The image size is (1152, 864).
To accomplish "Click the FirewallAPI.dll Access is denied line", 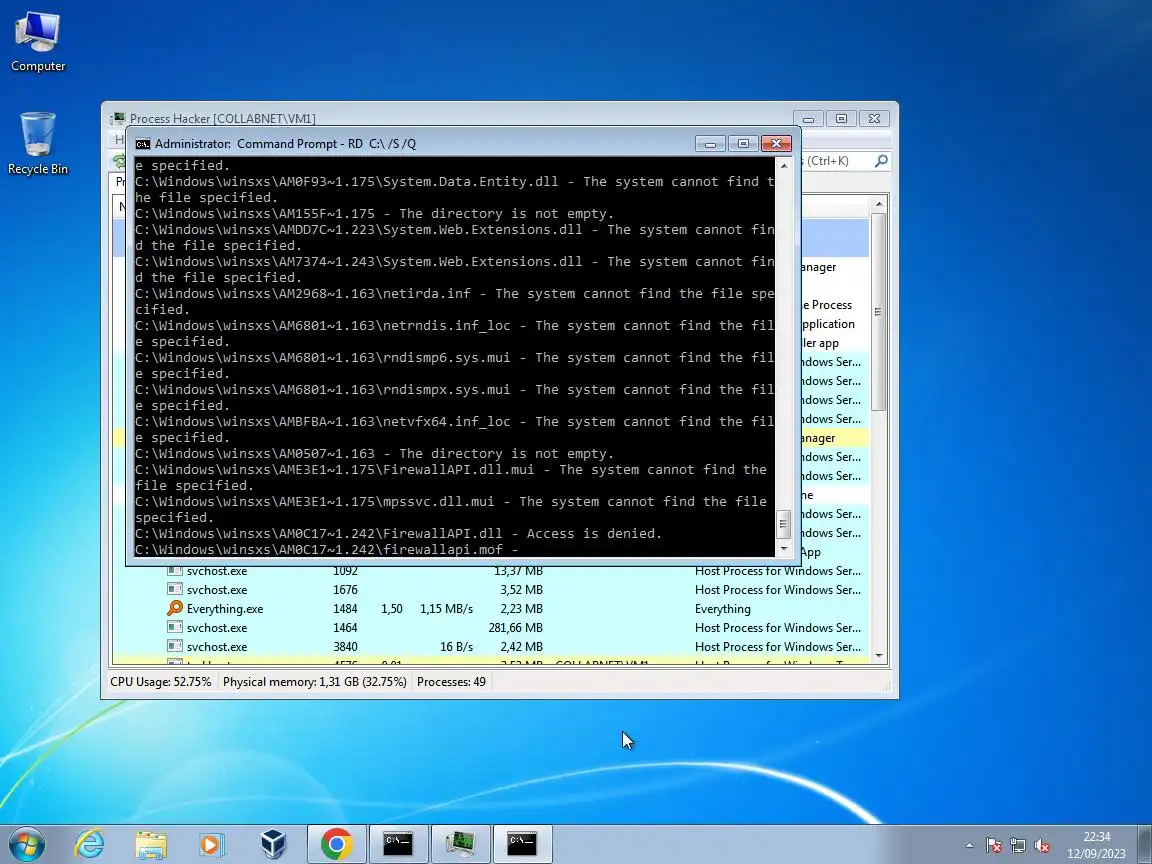I will (398, 533).
